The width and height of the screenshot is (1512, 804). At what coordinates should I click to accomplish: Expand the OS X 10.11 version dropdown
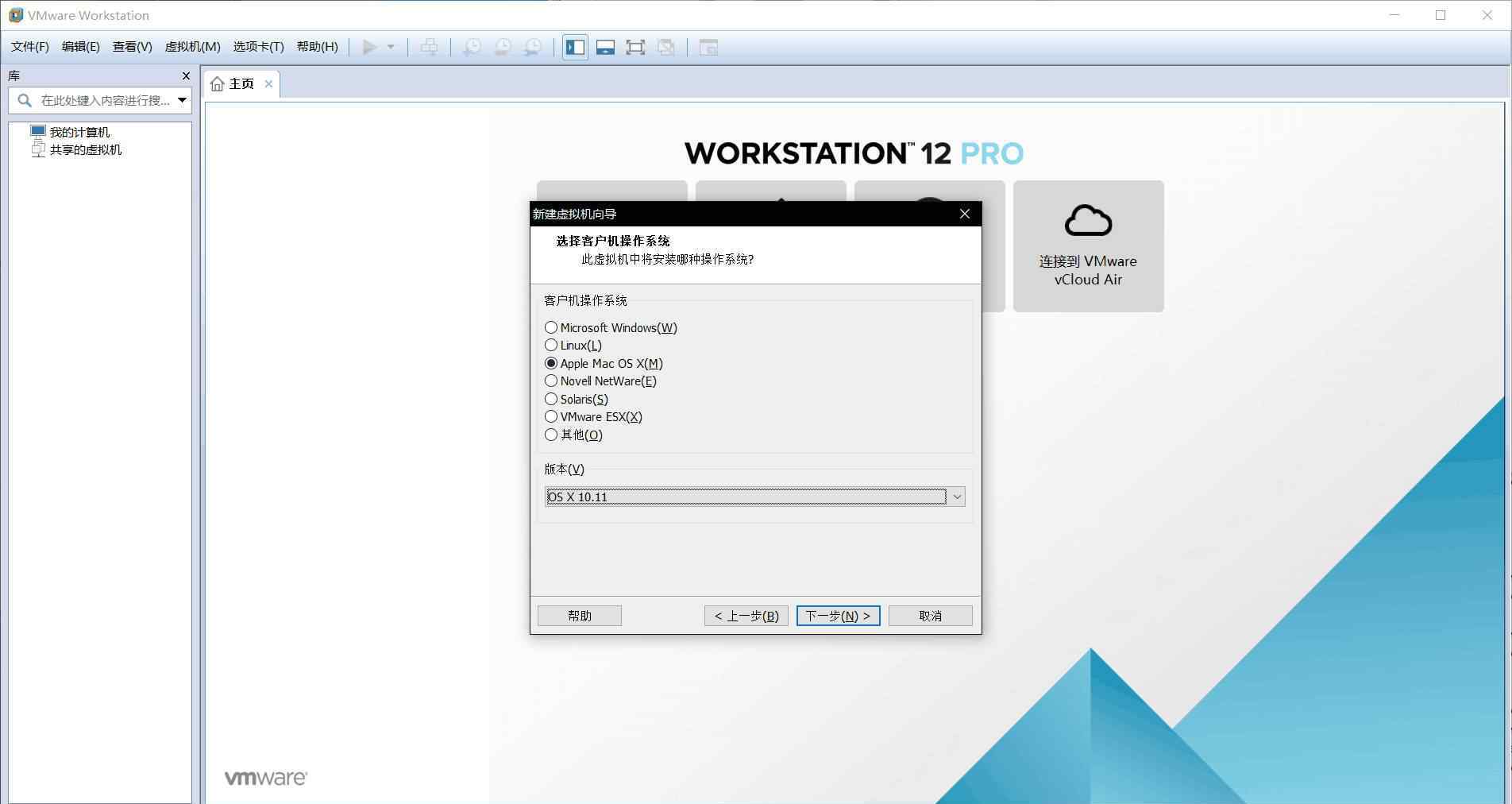(957, 497)
